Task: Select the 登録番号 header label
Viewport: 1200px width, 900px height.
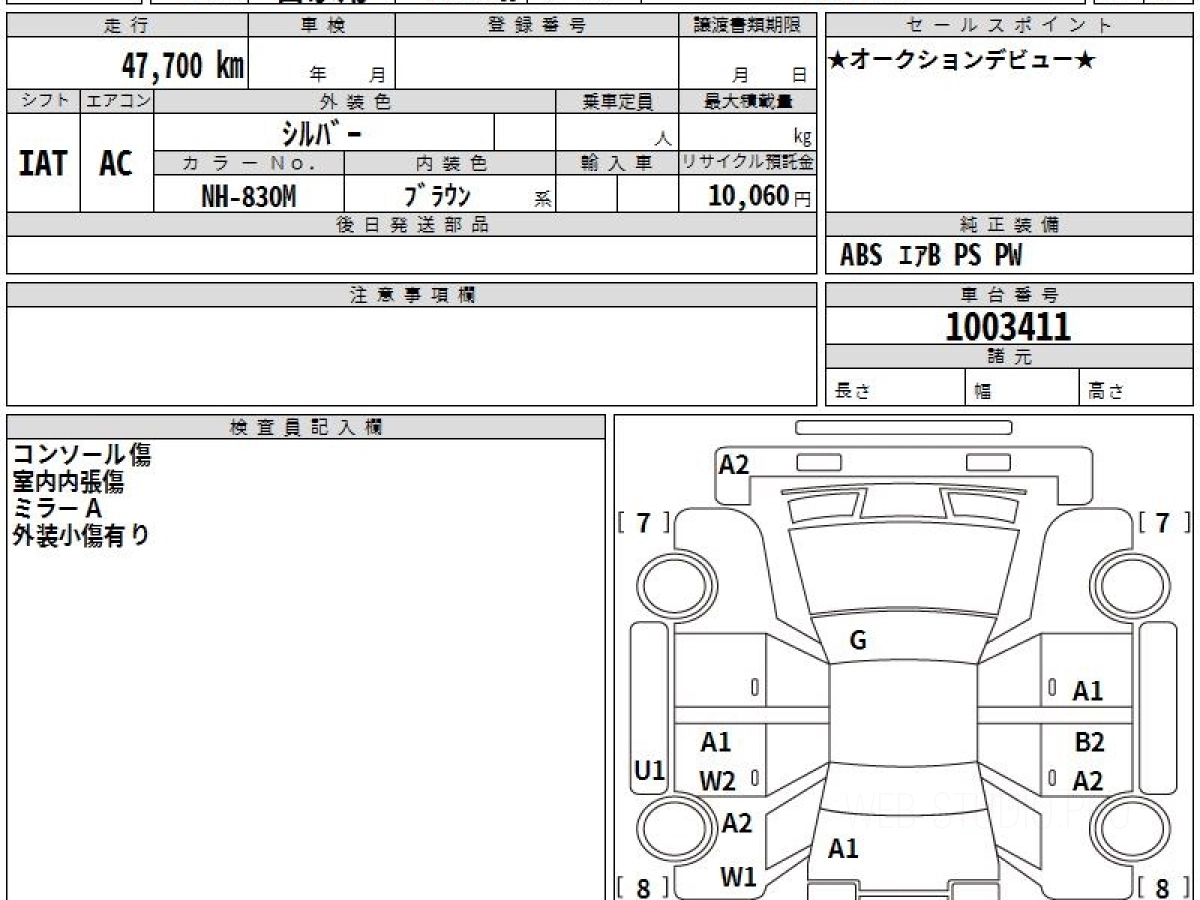Action: [x=536, y=26]
